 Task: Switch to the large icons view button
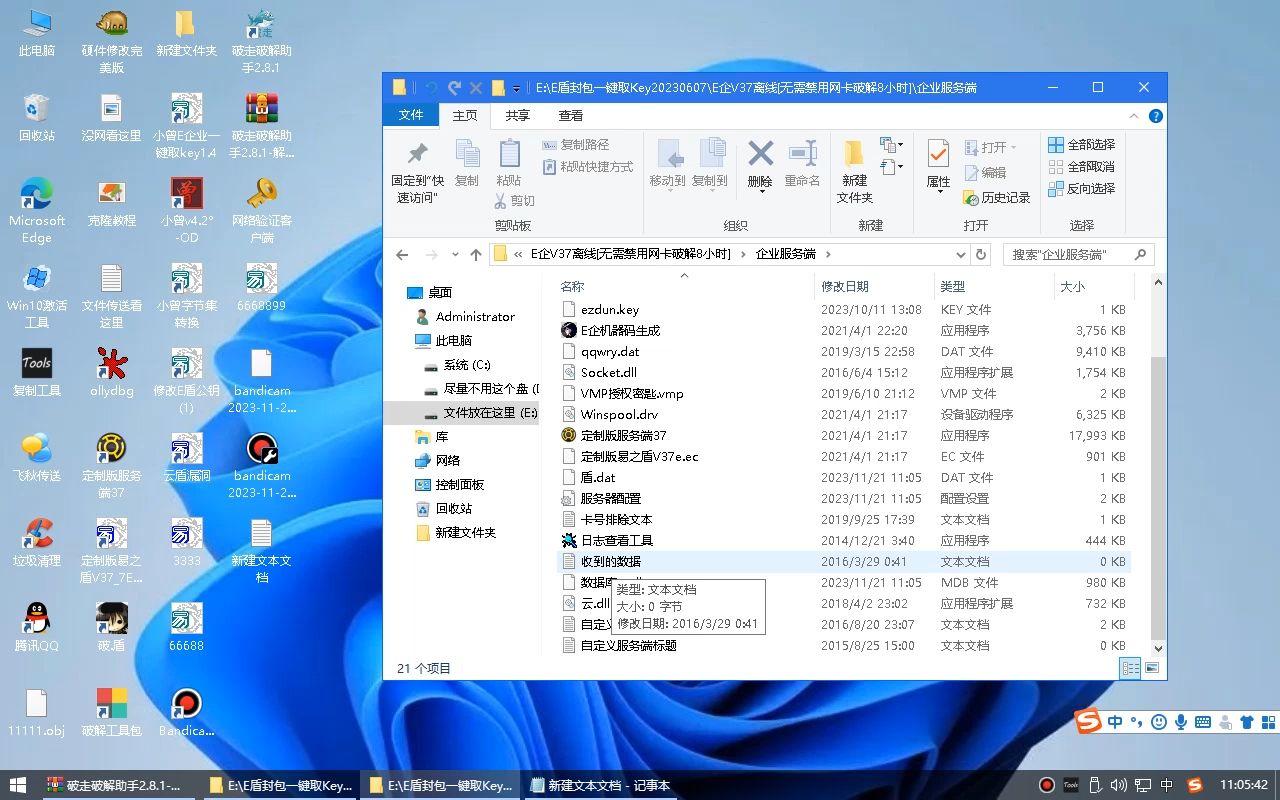(x=1152, y=668)
